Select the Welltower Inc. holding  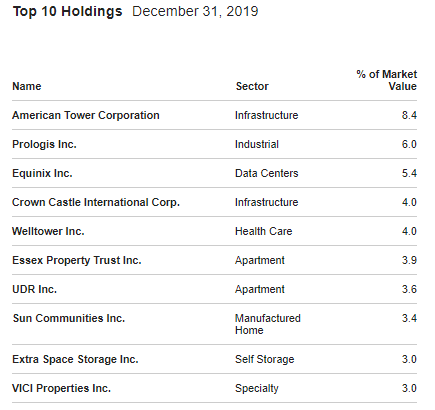click(48, 231)
